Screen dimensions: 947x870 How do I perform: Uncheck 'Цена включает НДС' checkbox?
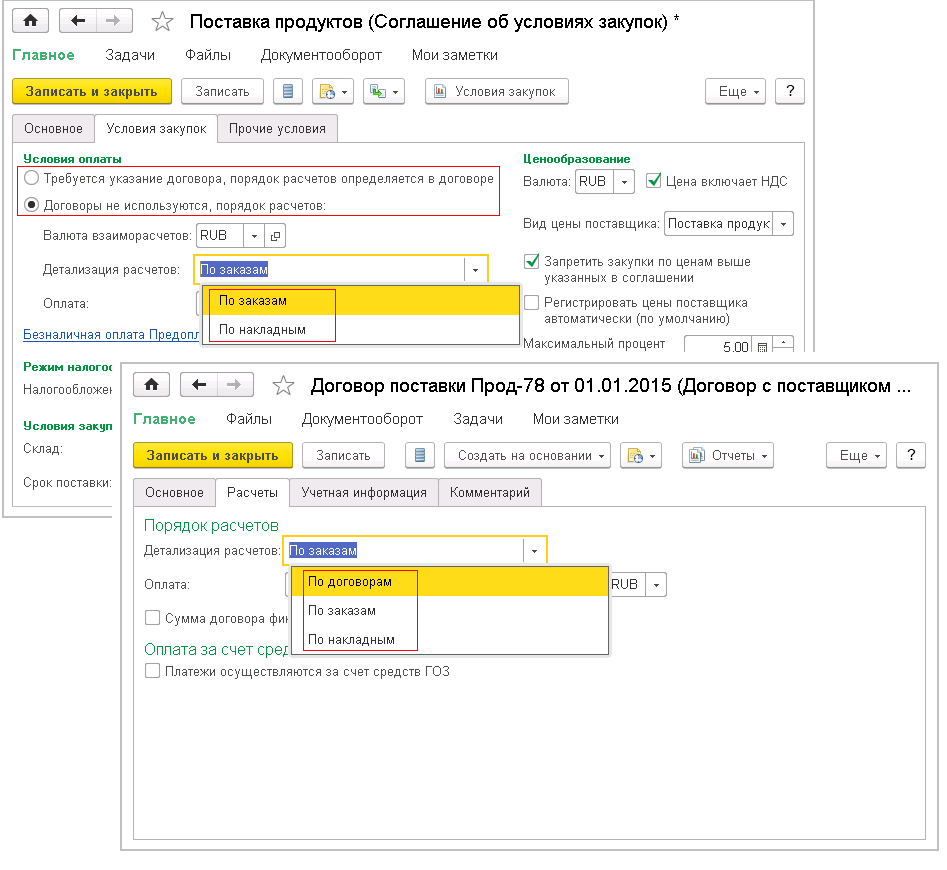654,181
